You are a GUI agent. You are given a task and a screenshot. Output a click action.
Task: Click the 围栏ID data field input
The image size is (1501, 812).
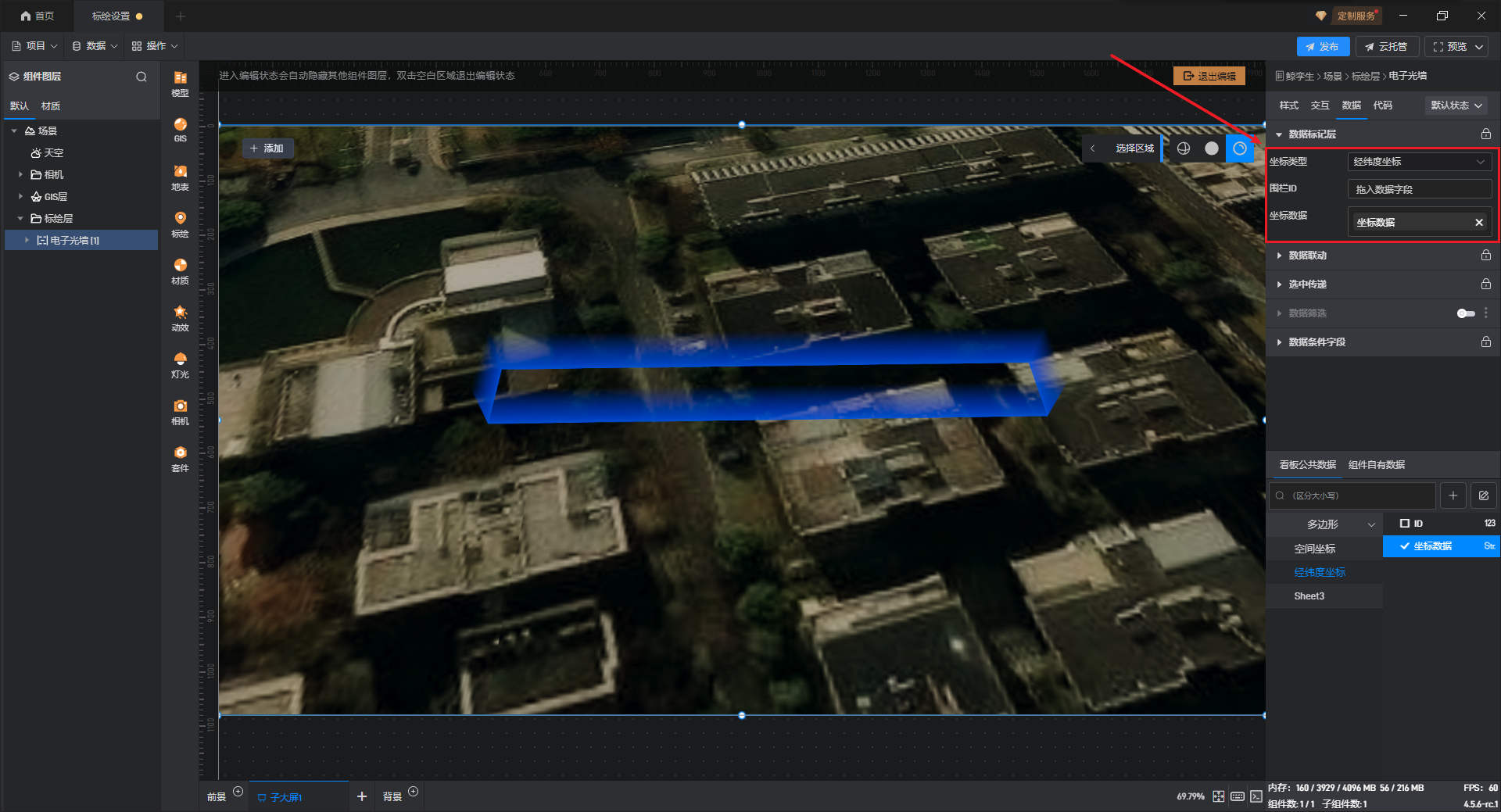click(1420, 189)
